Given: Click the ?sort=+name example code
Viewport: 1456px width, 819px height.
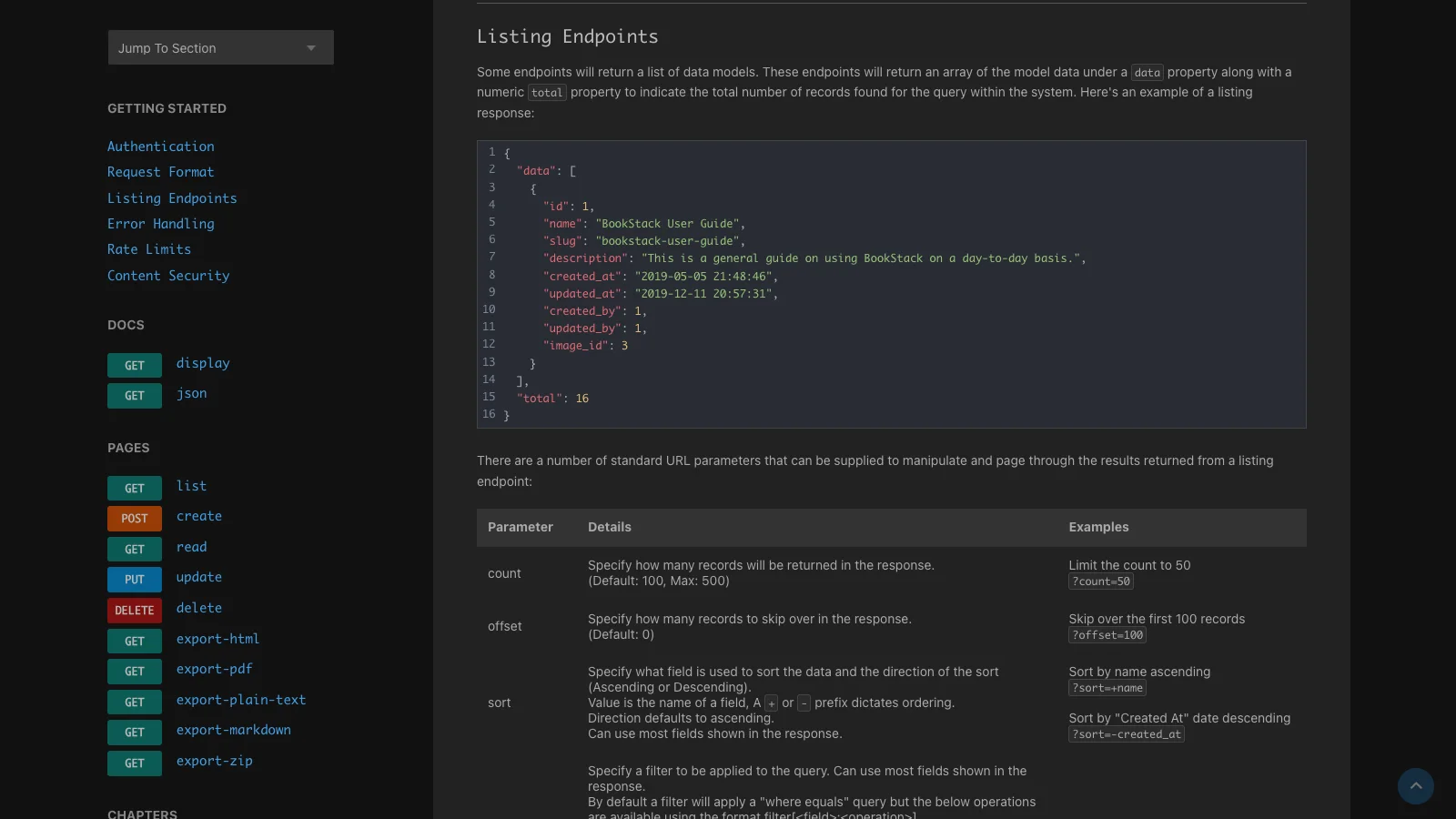Looking at the screenshot, I should click(1107, 688).
